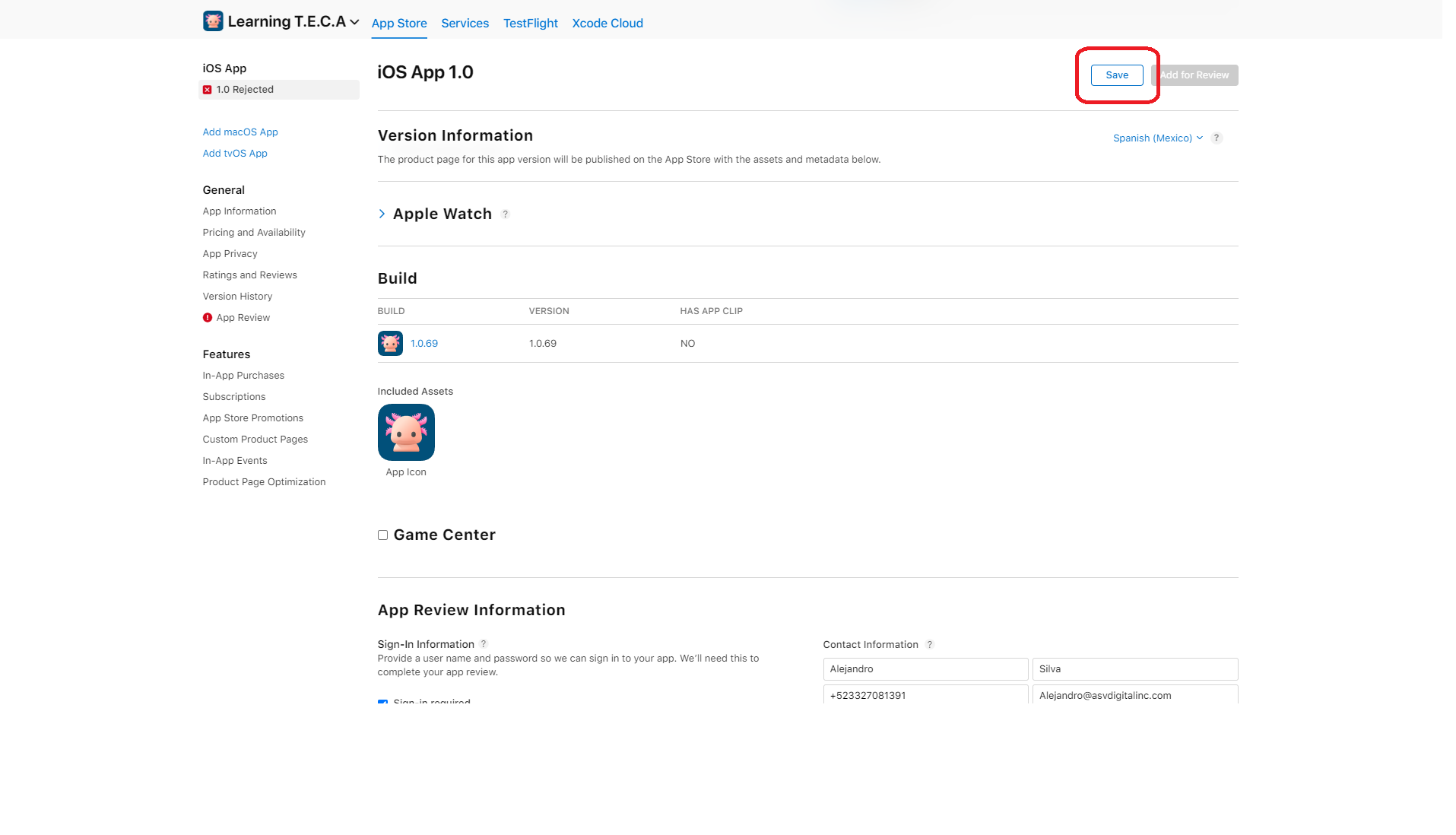Open the Xcode Cloud tab
Viewport: 1456px width, 835px height.
(x=607, y=24)
